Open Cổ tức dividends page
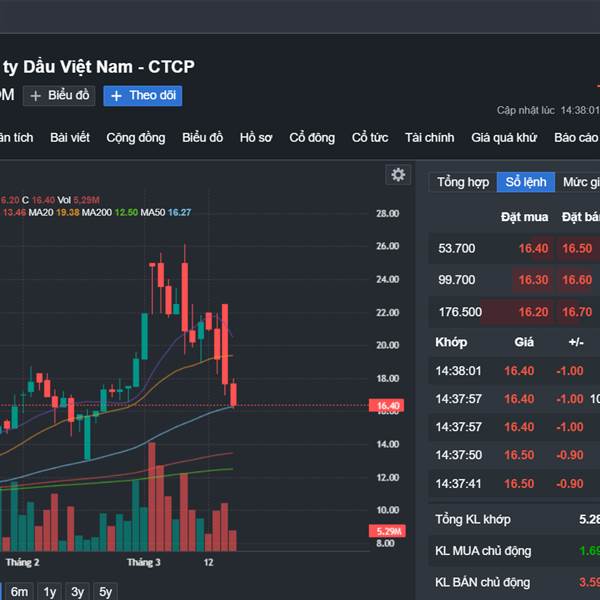Image resolution: width=600 pixels, height=600 pixels. coord(370,137)
